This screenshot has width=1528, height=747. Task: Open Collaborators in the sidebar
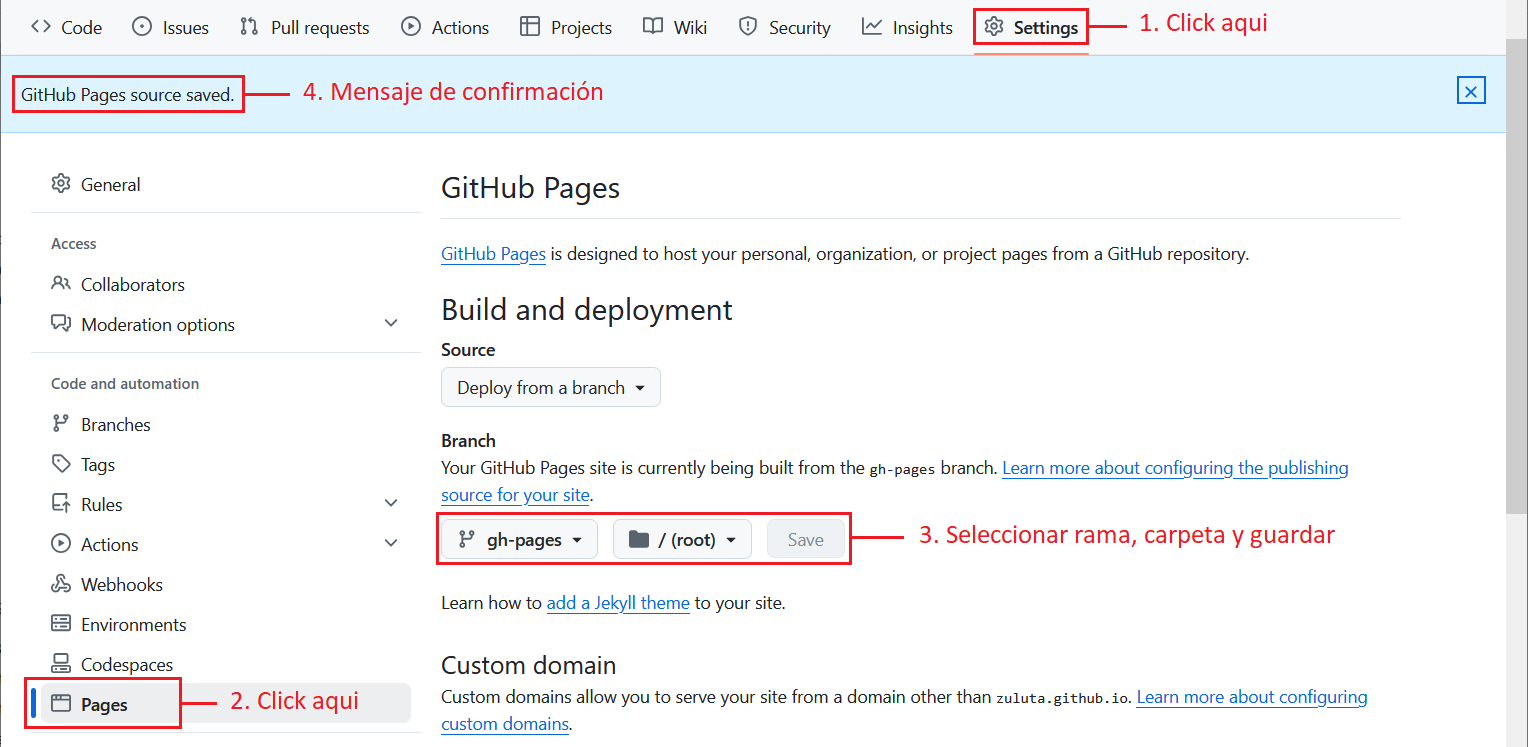132,284
